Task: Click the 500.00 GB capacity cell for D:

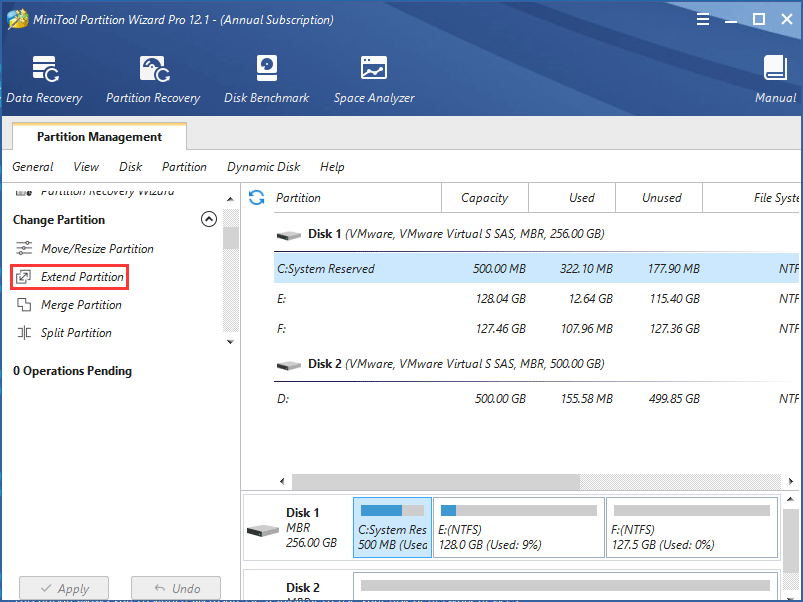Action: click(500, 398)
